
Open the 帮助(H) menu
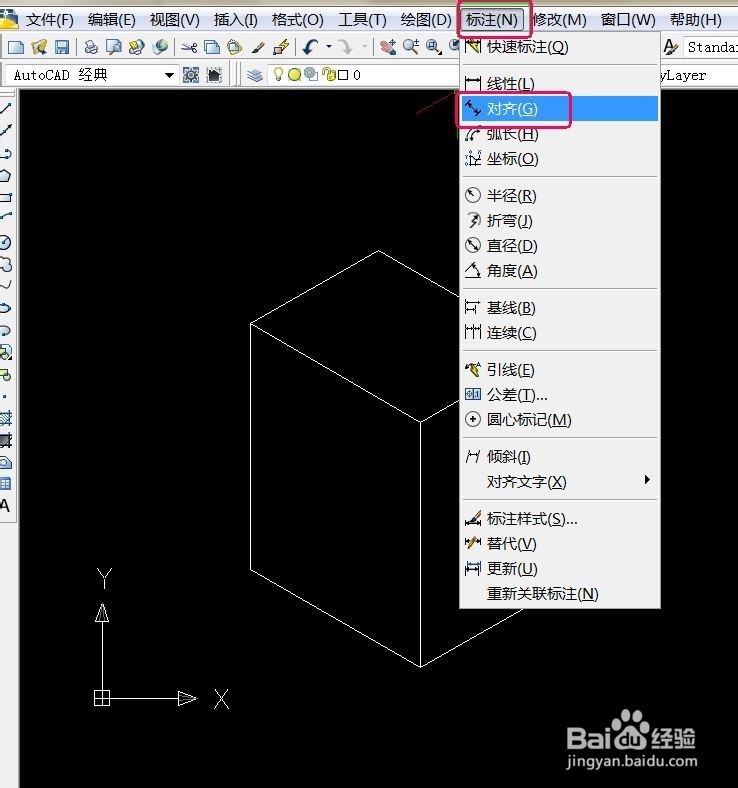tap(695, 20)
